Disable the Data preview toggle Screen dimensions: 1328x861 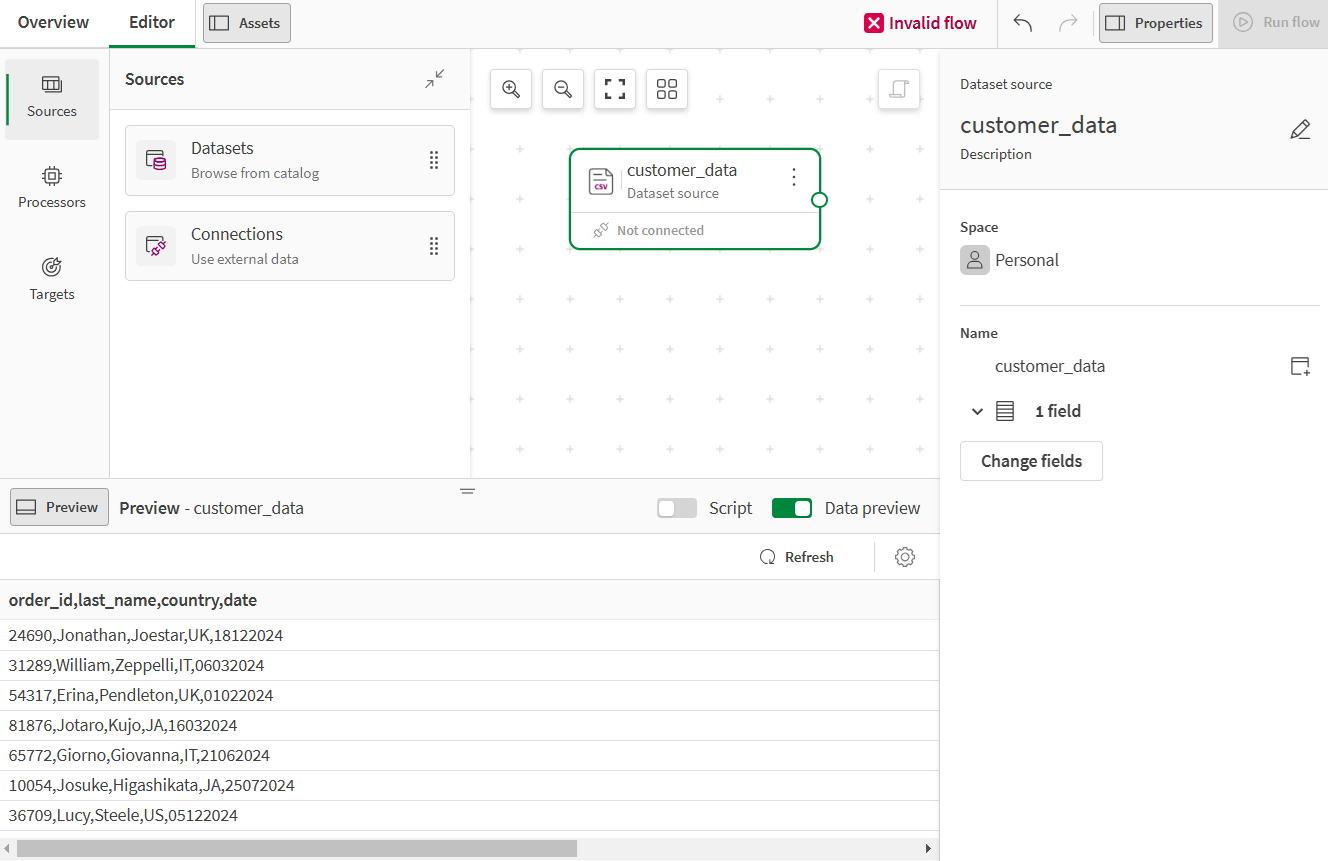click(792, 508)
